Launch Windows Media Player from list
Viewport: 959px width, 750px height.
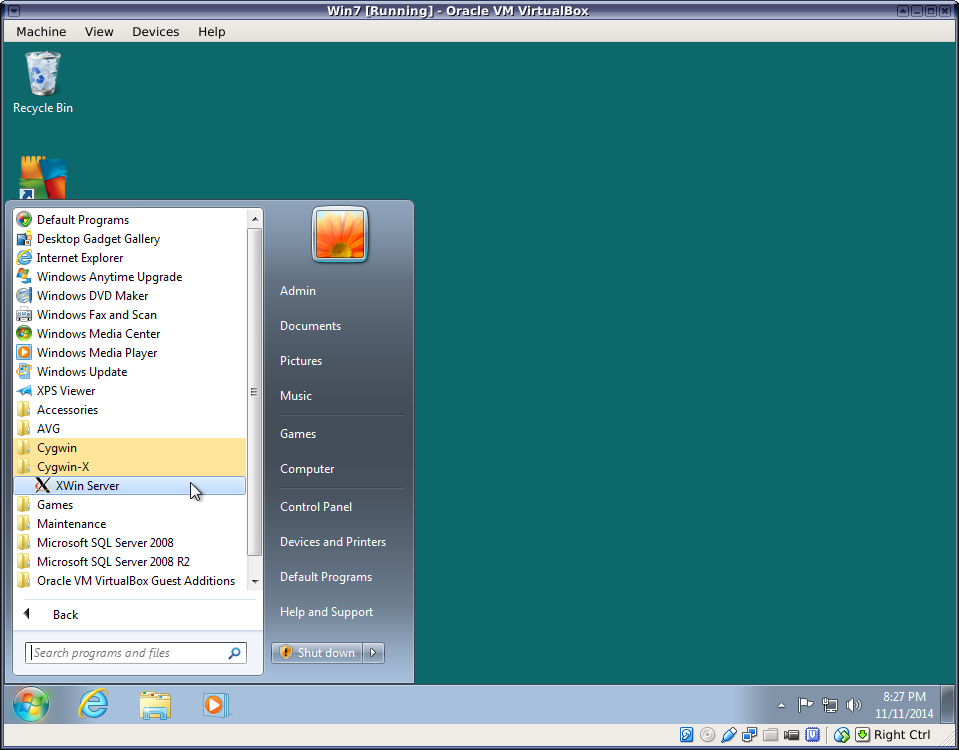[x=130, y=352]
